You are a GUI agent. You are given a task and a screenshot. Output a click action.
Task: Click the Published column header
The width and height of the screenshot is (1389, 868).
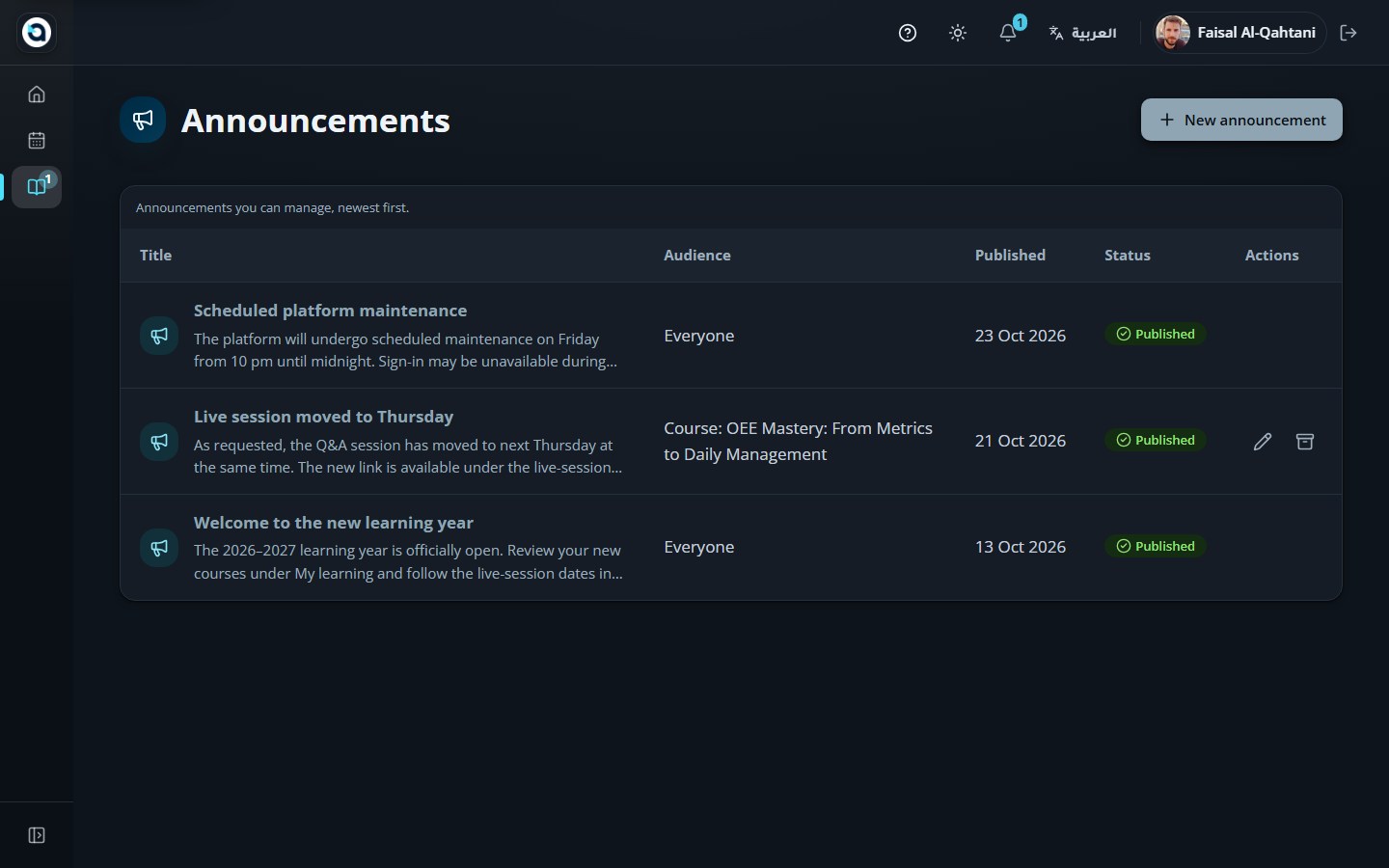1010,256
